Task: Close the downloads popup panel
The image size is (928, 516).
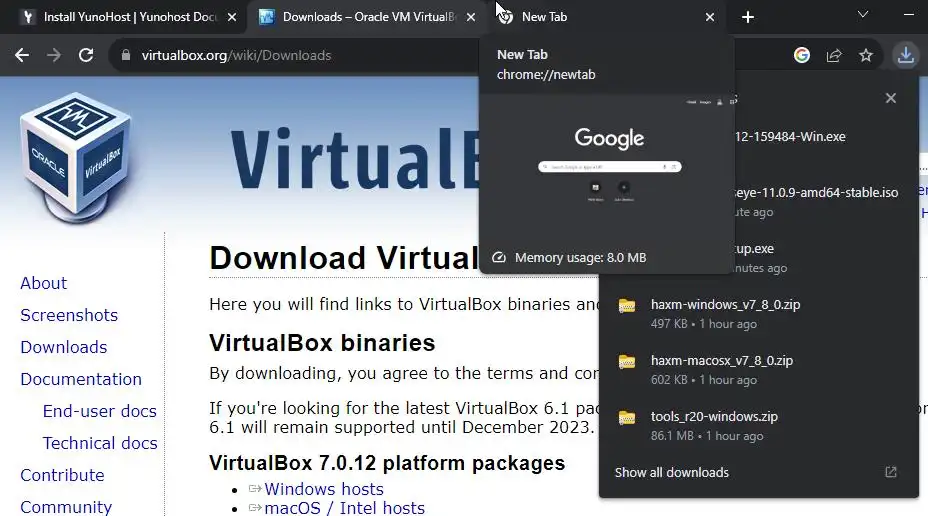Action: 891,98
